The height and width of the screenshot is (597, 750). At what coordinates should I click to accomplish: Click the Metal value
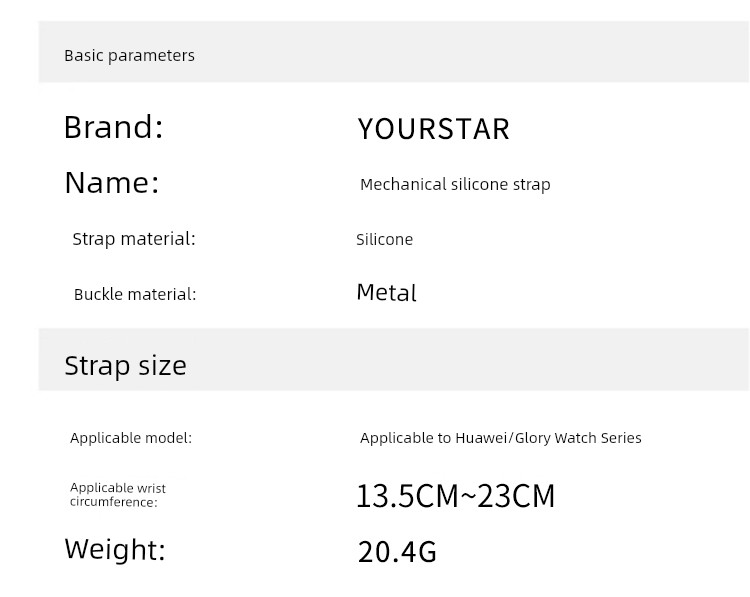click(386, 292)
